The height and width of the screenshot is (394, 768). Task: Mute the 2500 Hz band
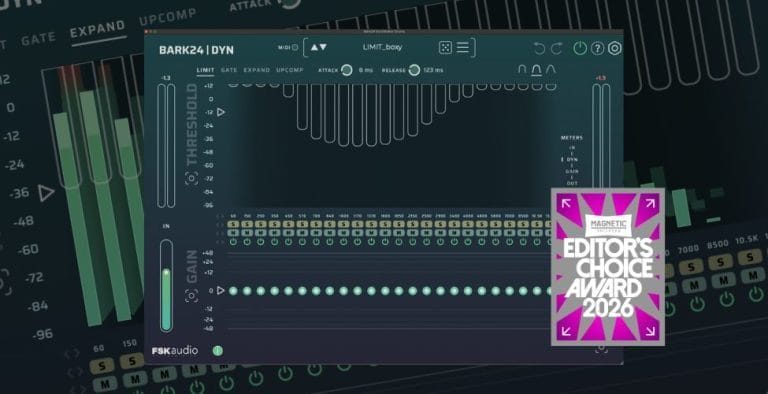tap(427, 233)
